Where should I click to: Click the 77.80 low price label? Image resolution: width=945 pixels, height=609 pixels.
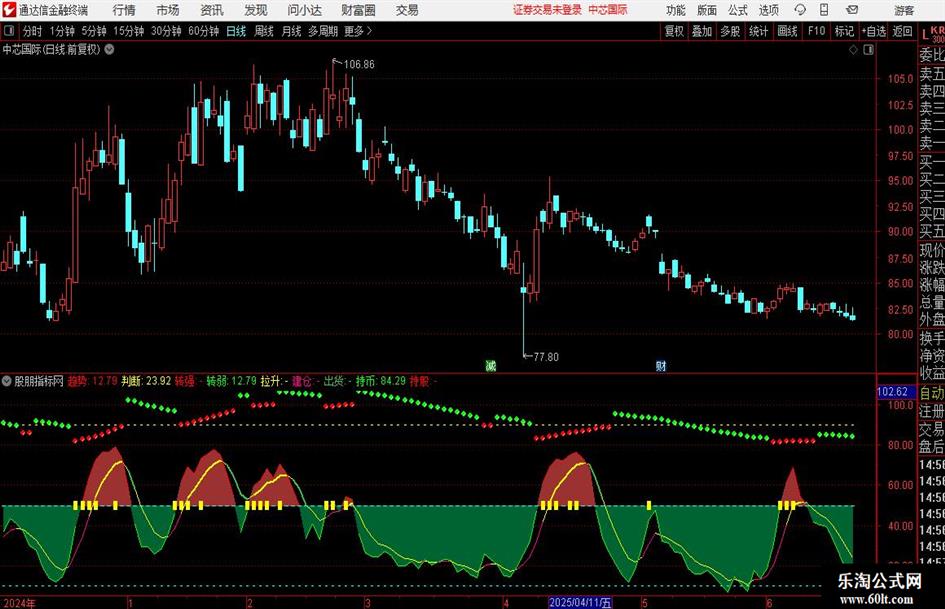coord(546,357)
